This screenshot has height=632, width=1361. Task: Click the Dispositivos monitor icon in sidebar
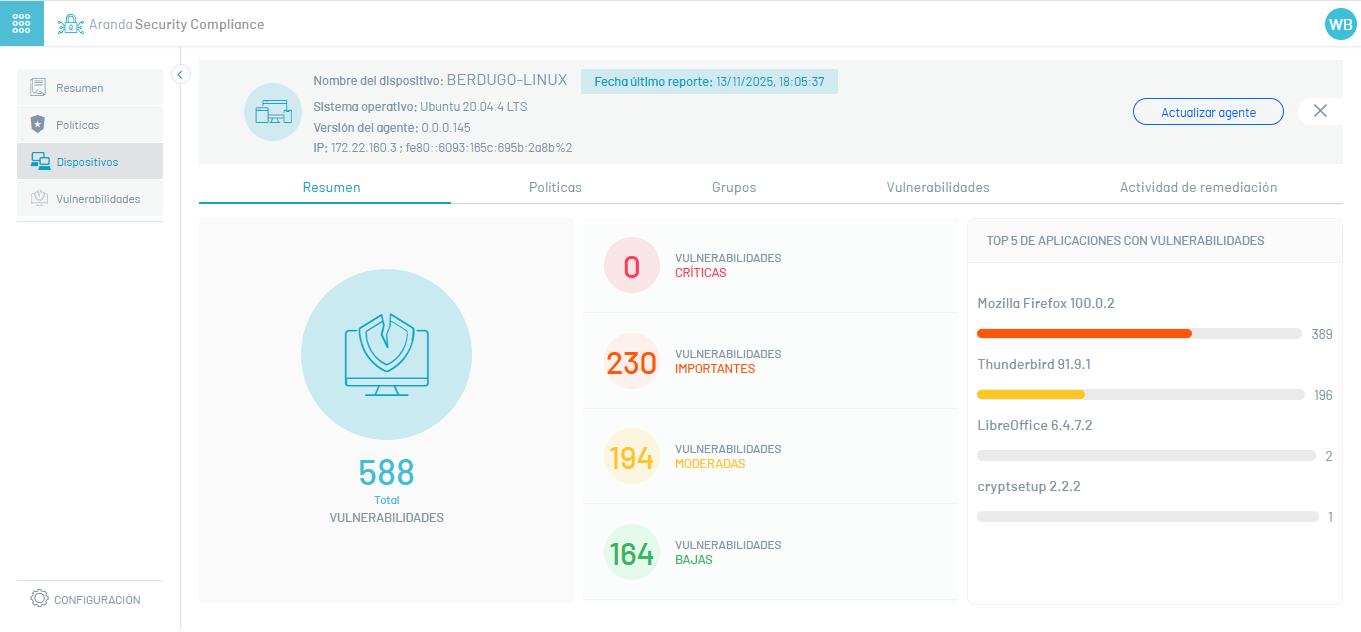pyautogui.click(x=40, y=161)
